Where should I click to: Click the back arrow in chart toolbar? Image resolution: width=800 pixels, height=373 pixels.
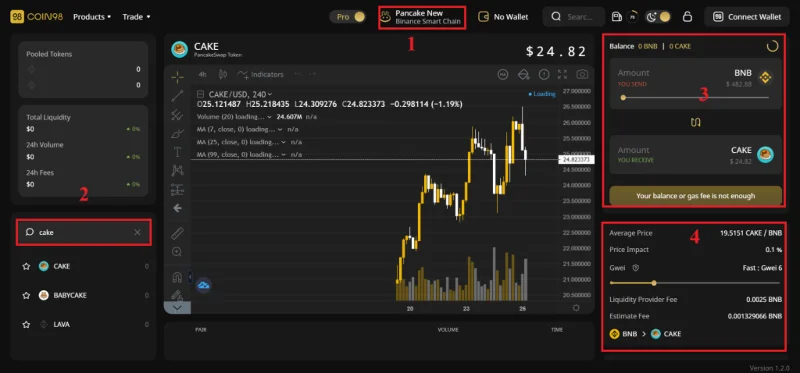pos(177,208)
